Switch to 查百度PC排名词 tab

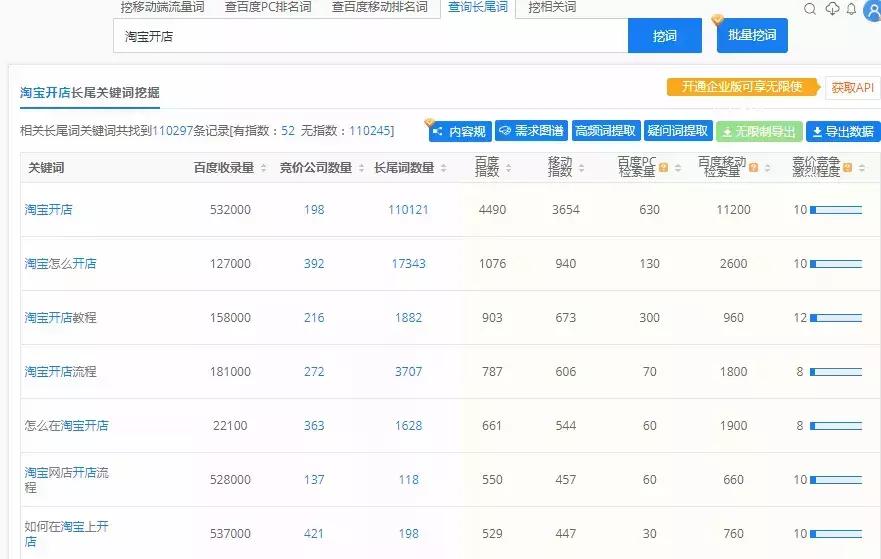pyautogui.click(x=268, y=7)
